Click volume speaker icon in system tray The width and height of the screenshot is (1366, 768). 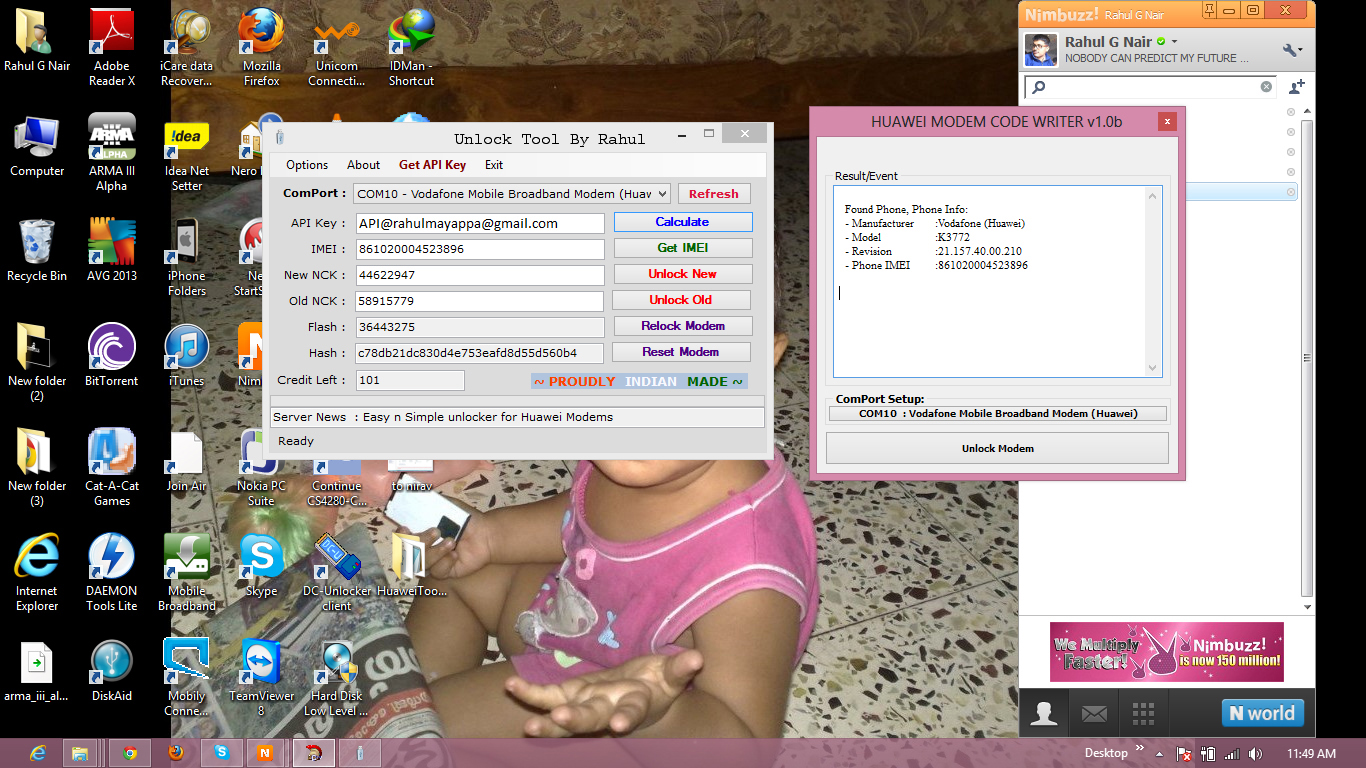1255,754
